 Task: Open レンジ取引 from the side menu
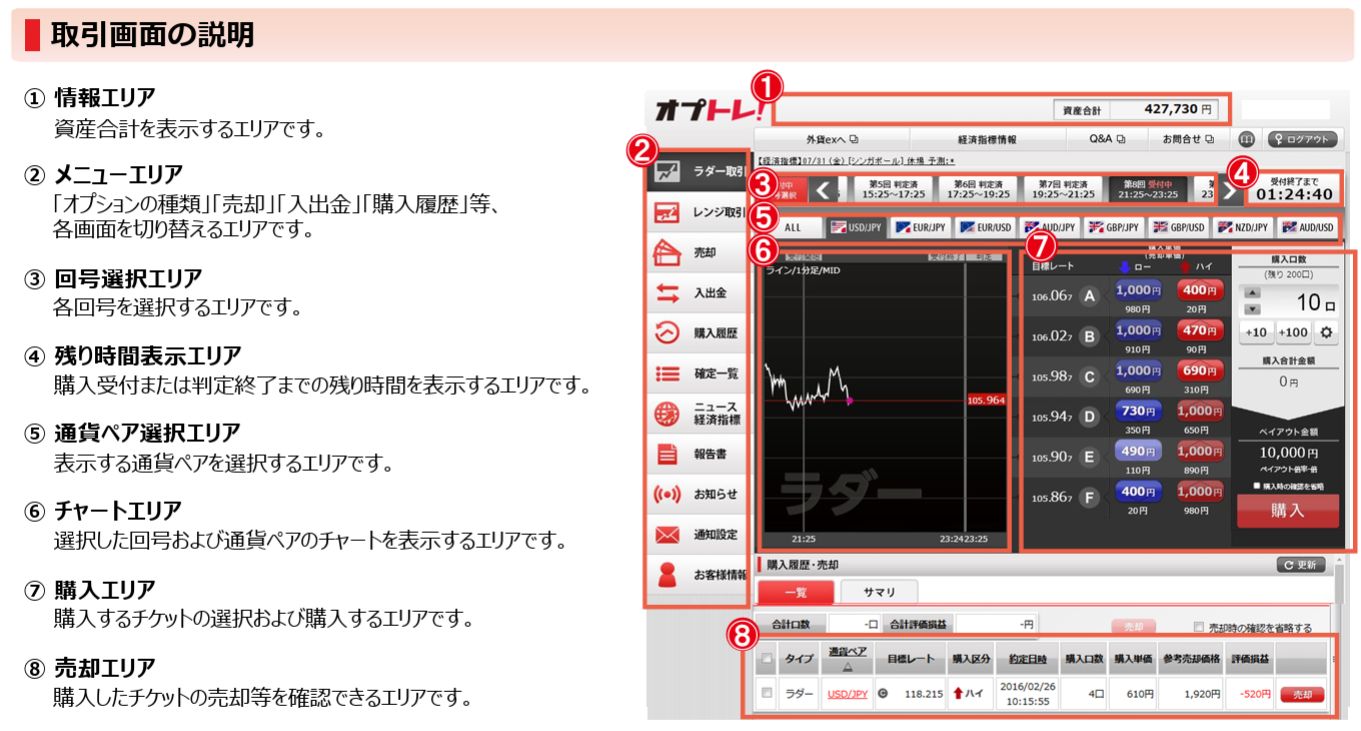tap(700, 212)
